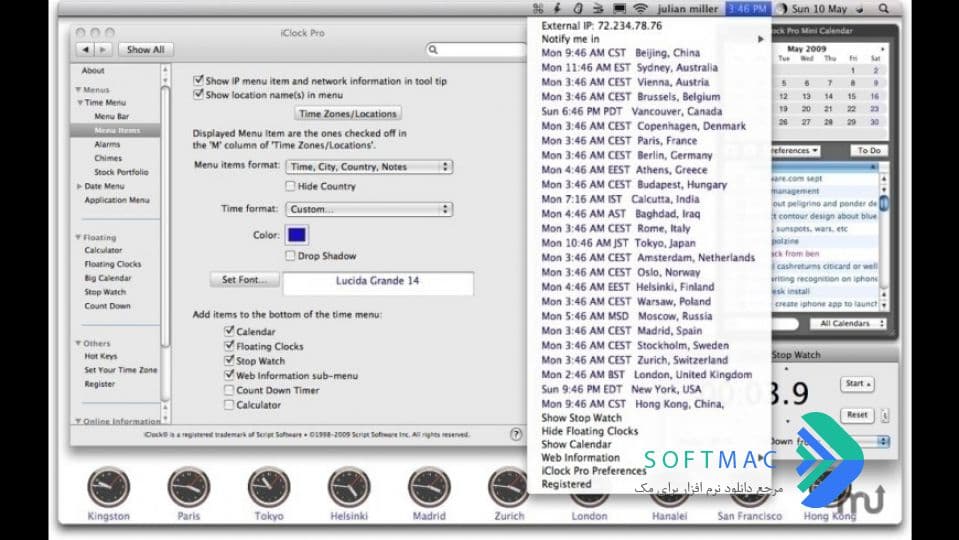
Task: Click the forward arrow in iClock Pro toolbar
Action: tap(103, 50)
